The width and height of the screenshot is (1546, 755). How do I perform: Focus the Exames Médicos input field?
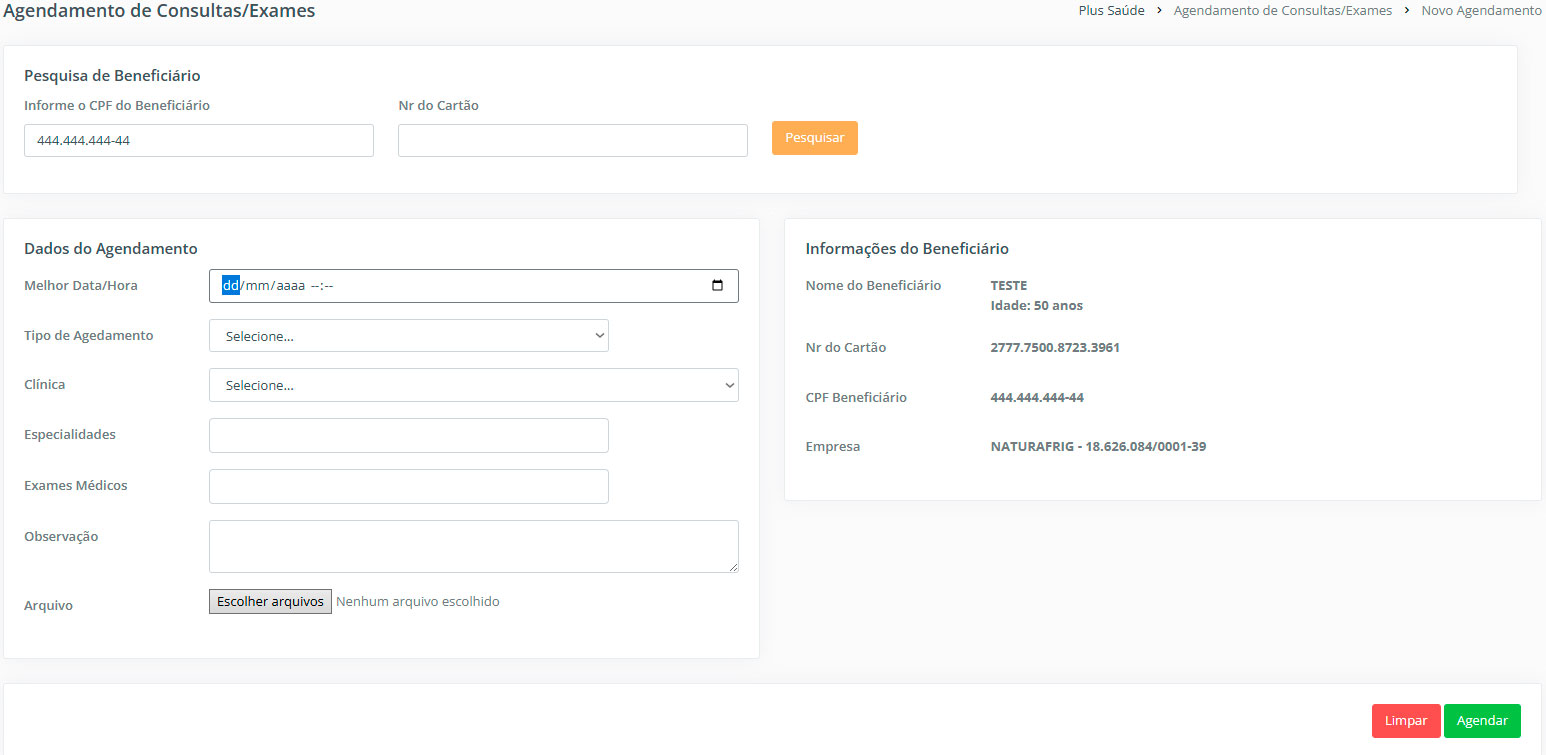point(408,486)
